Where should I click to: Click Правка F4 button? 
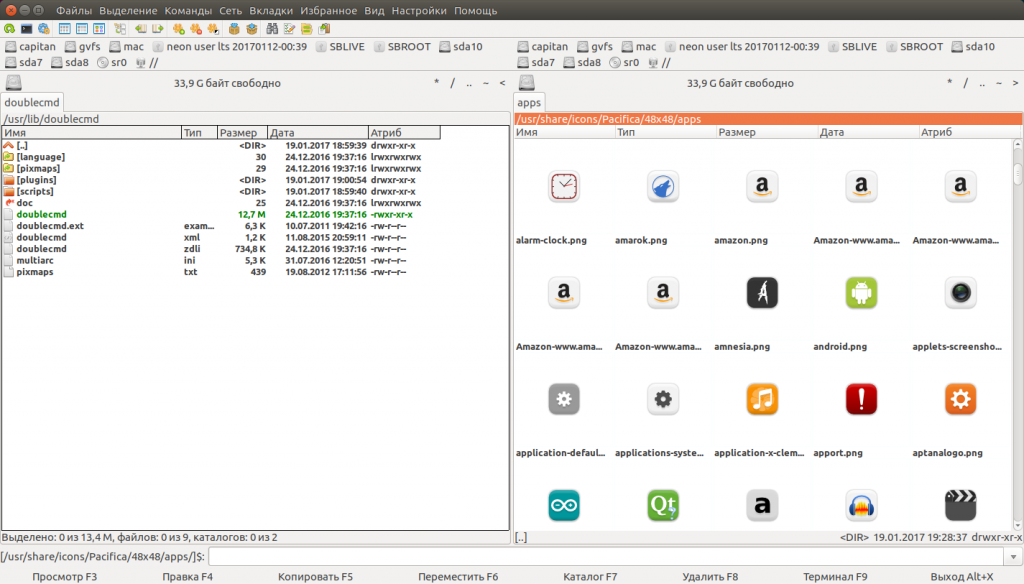pos(187,577)
